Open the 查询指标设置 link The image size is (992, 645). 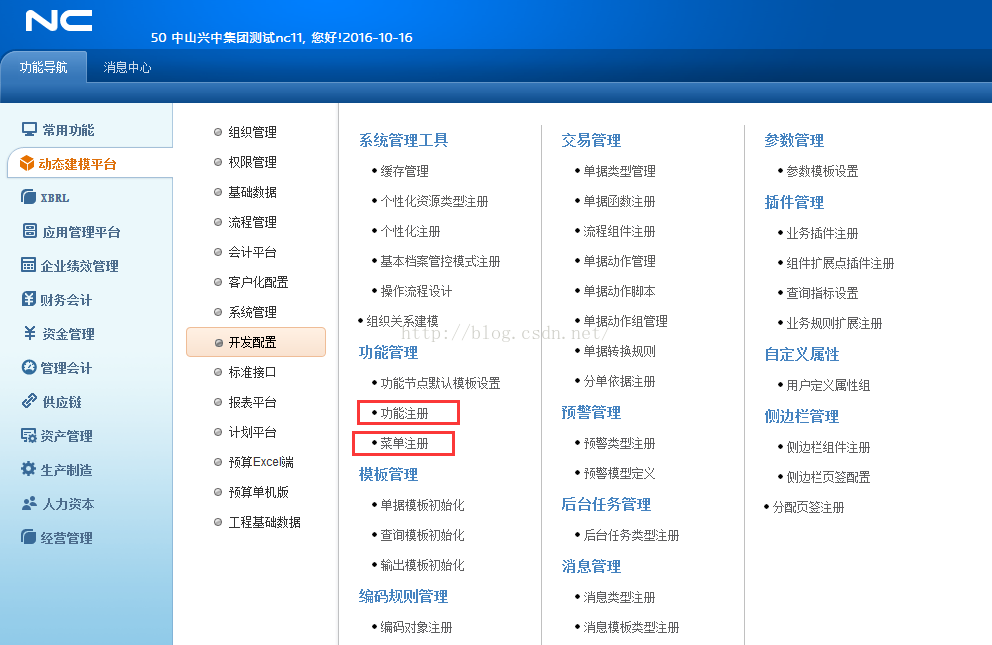click(x=822, y=293)
